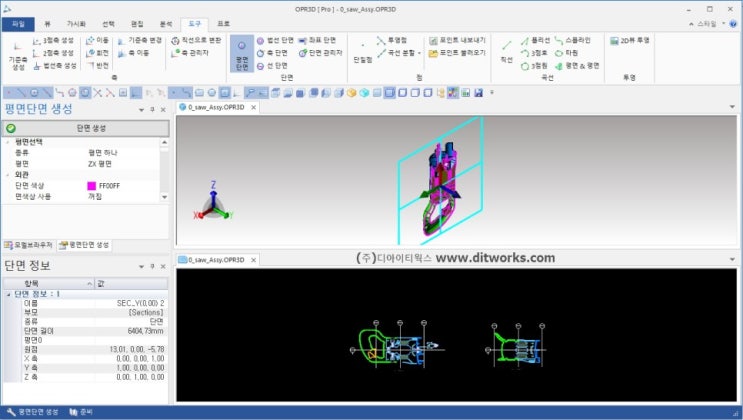Select the 스플라인 curve tool
The height and width of the screenshot is (420, 743).
pos(571,40)
